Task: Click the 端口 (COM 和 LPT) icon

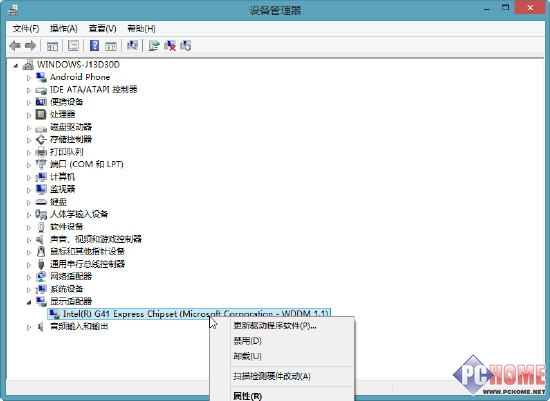Action: (41, 164)
